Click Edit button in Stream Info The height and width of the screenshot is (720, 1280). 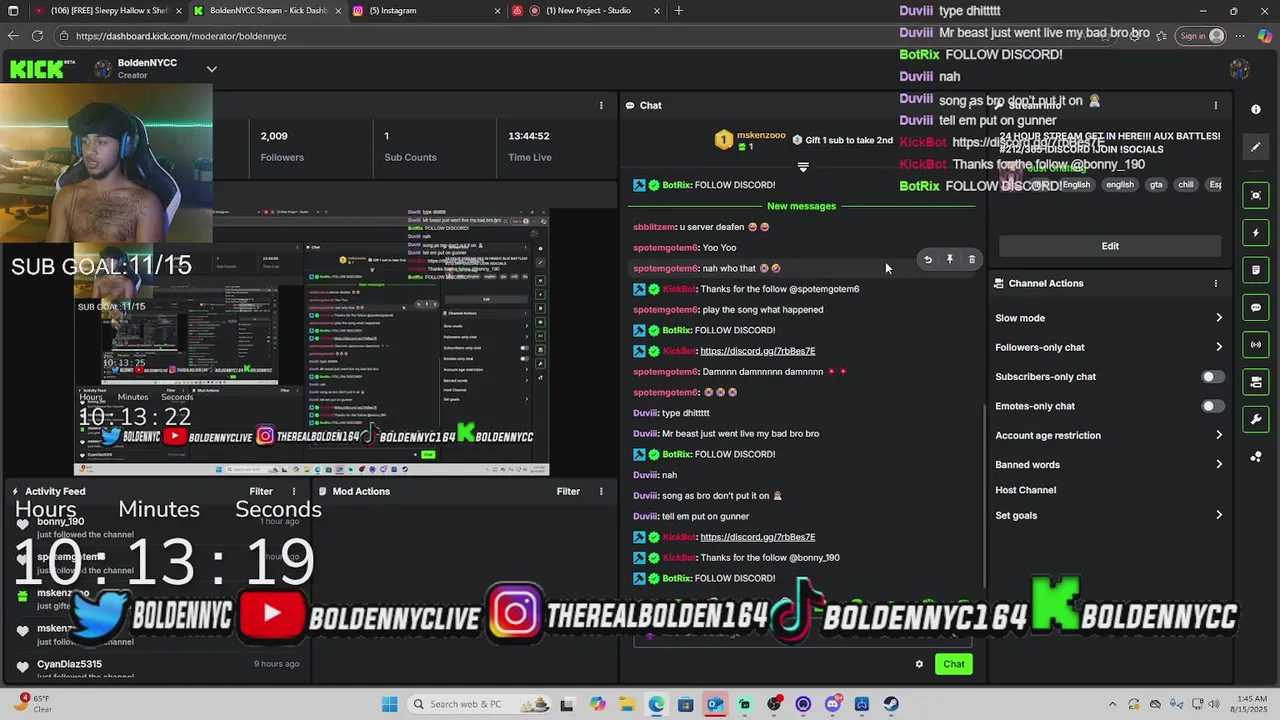(x=1110, y=246)
